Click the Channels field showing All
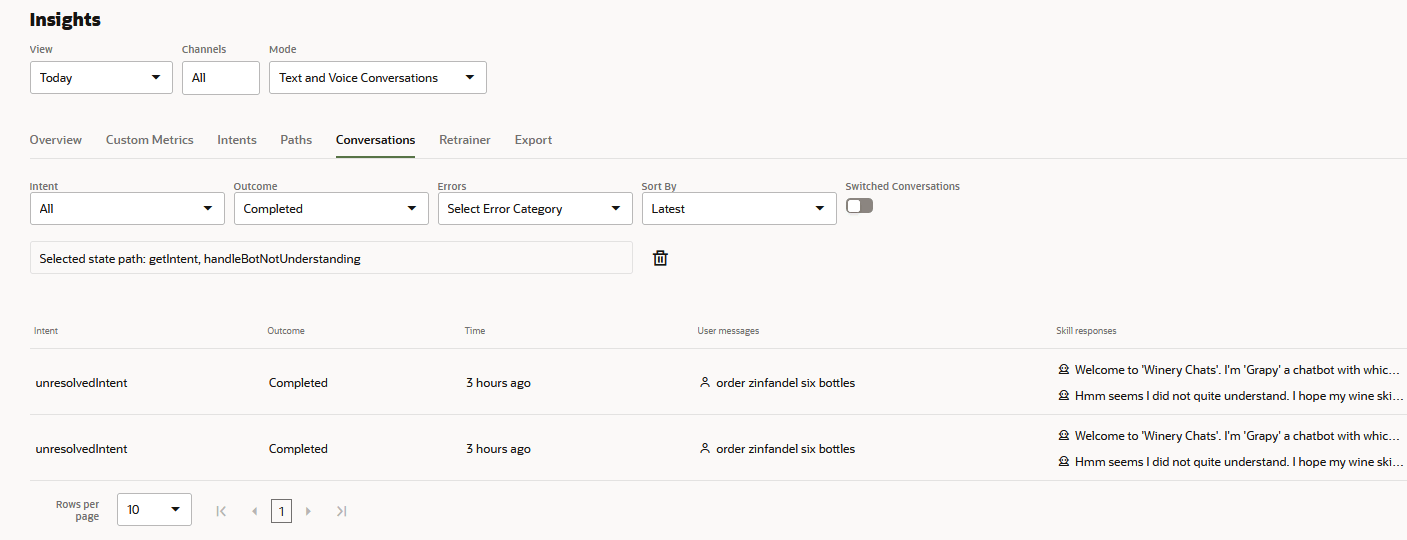This screenshot has width=1407, height=540. coord(220,78)
